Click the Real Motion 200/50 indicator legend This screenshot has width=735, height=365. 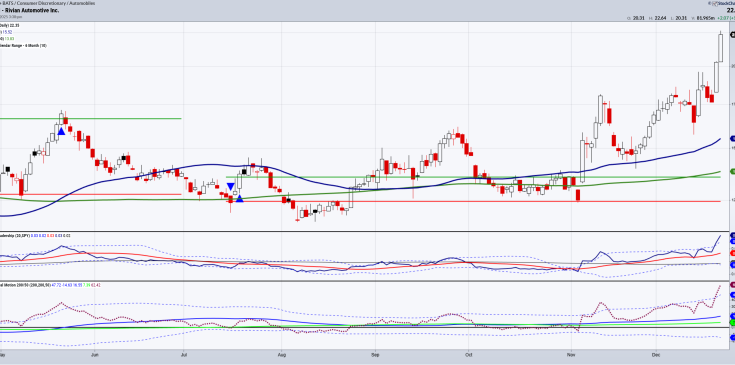(51, 285)
